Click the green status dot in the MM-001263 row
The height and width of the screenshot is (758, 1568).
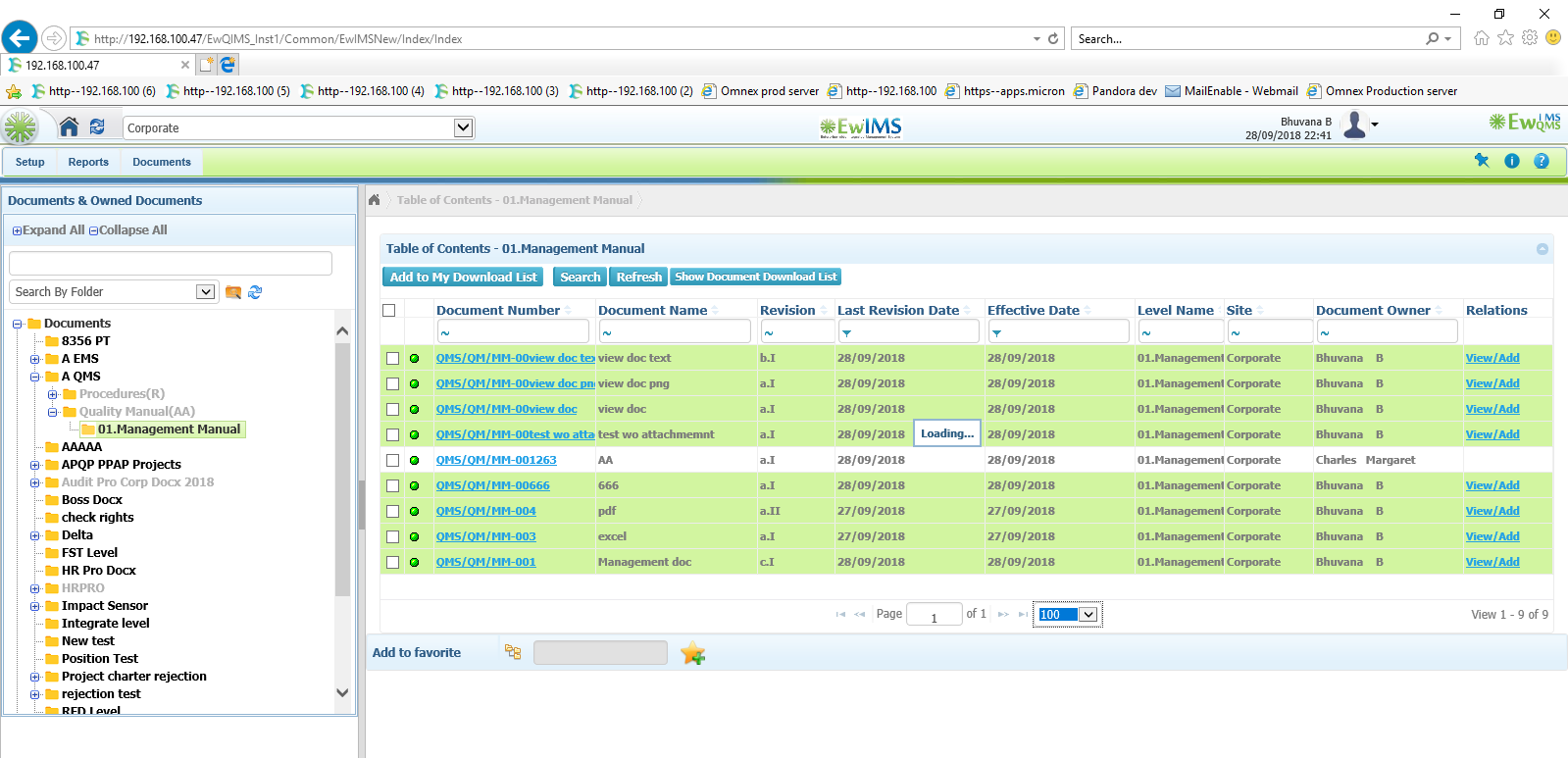point(414,460)
